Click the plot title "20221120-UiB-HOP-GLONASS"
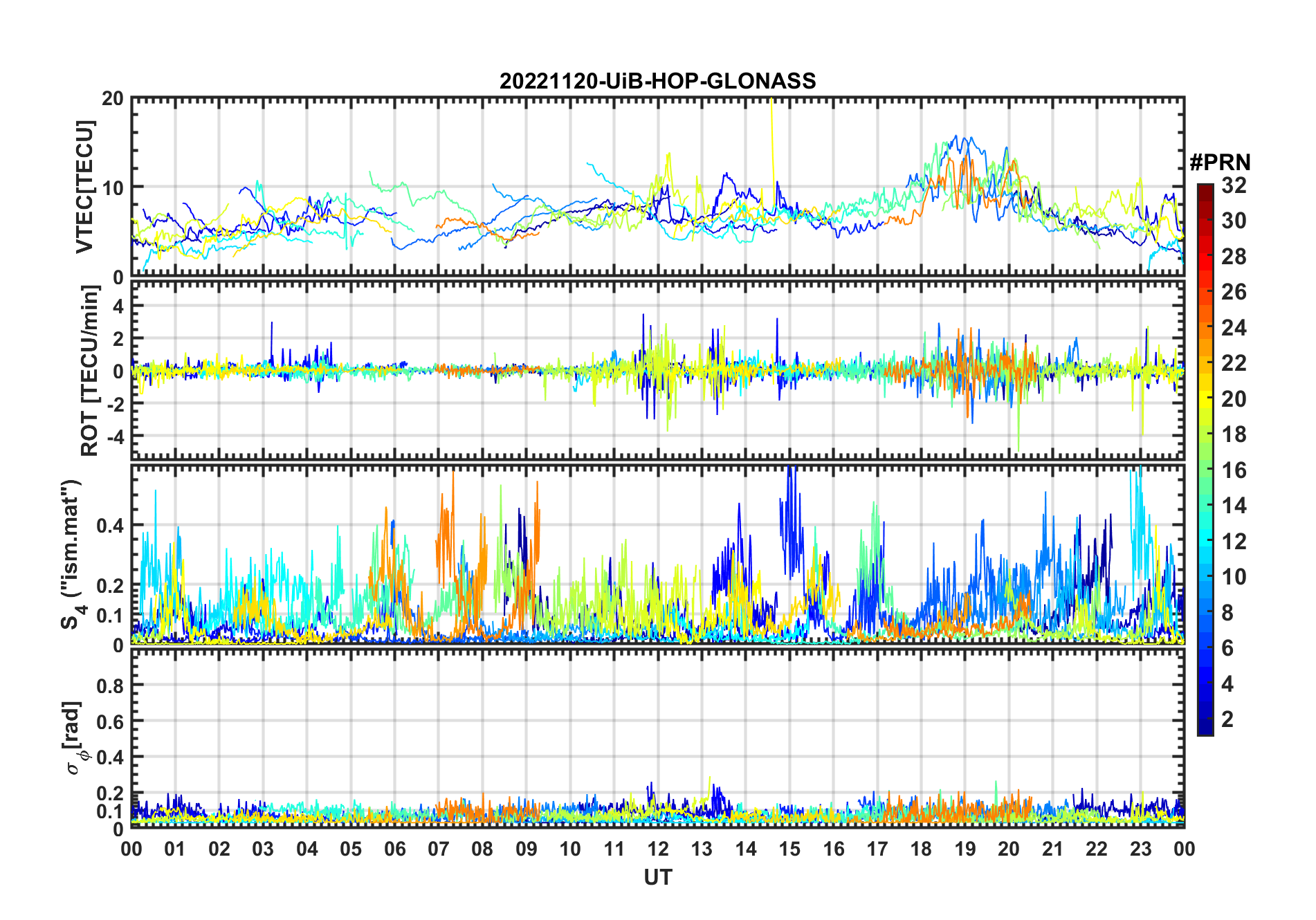Image resolution: width=1316 pixels, height=920 pixels. (657, 82)
